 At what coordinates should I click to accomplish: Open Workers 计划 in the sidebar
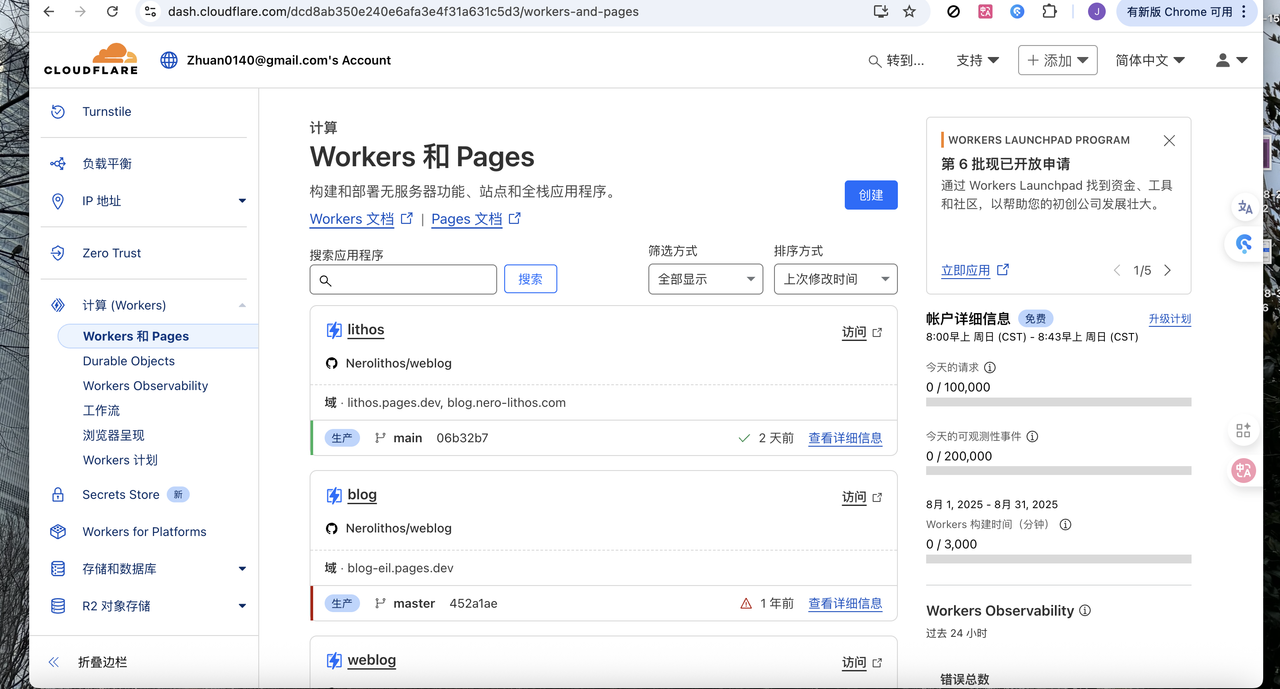pos(120,460)
